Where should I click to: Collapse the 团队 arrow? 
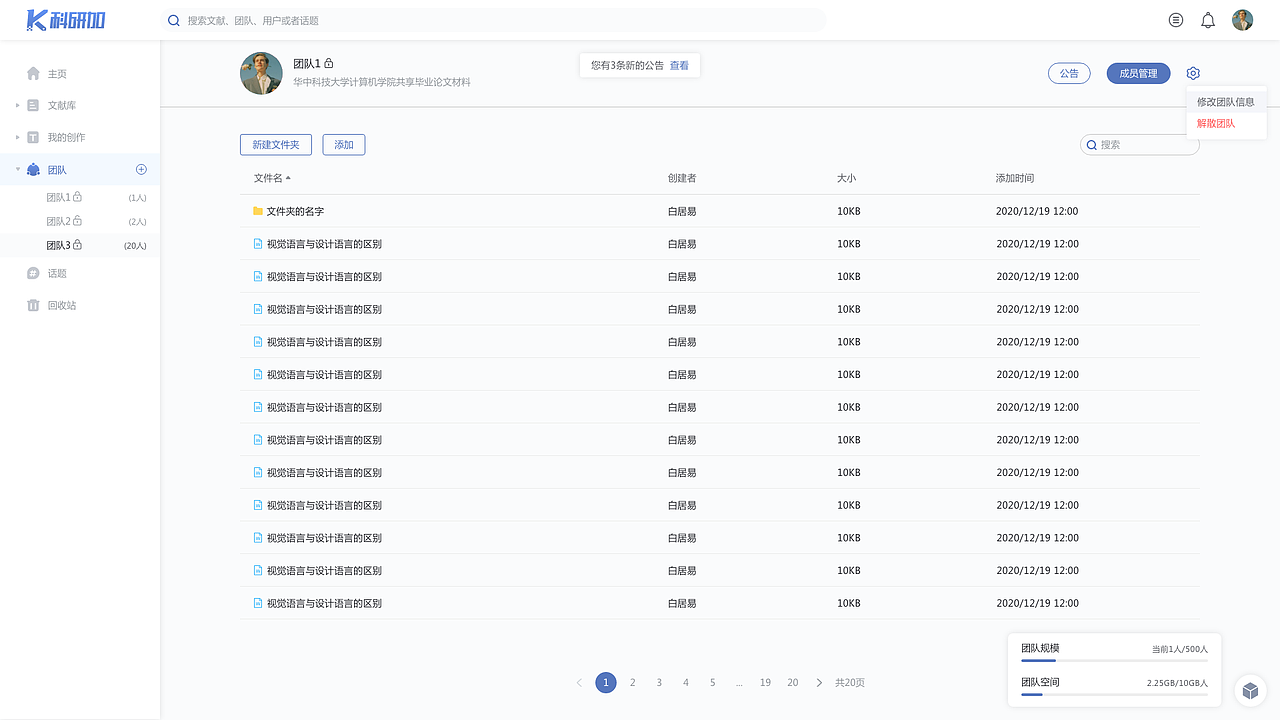pyautogui.click(x=17, y=170)
